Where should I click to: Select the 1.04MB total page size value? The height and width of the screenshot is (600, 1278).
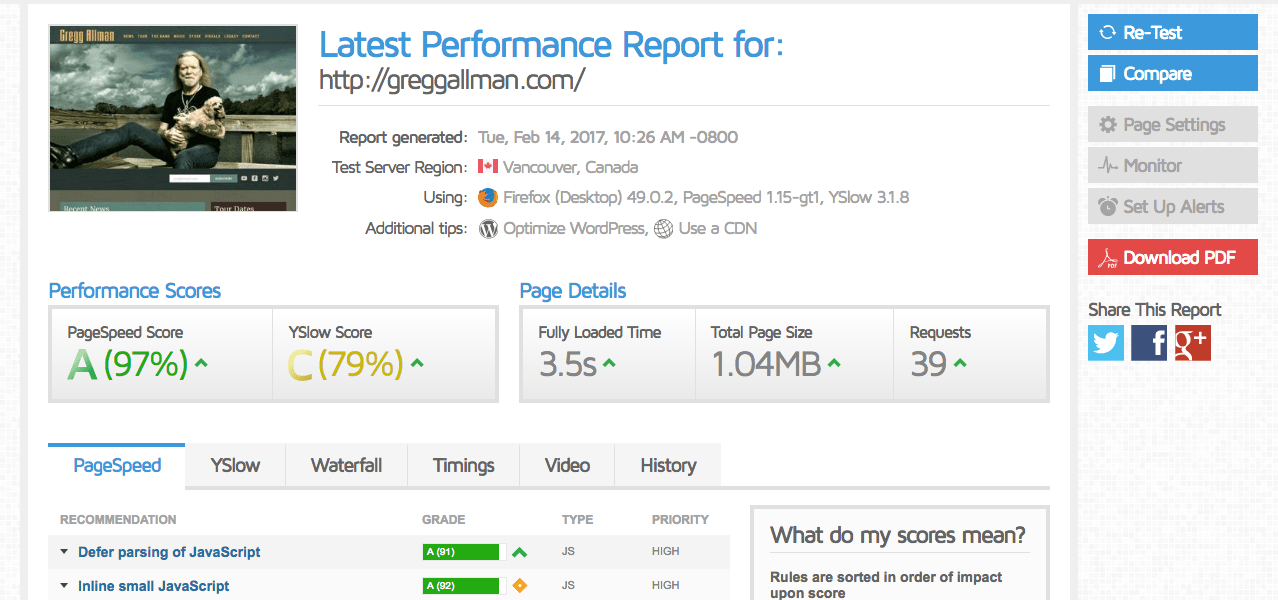tap(766, 365)
